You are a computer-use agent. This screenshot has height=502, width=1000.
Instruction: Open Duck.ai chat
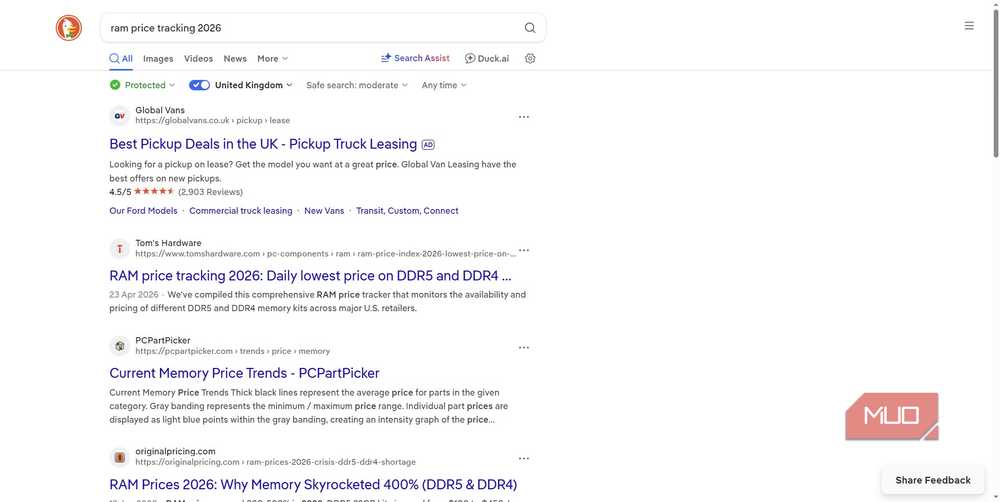coord(487,58)
